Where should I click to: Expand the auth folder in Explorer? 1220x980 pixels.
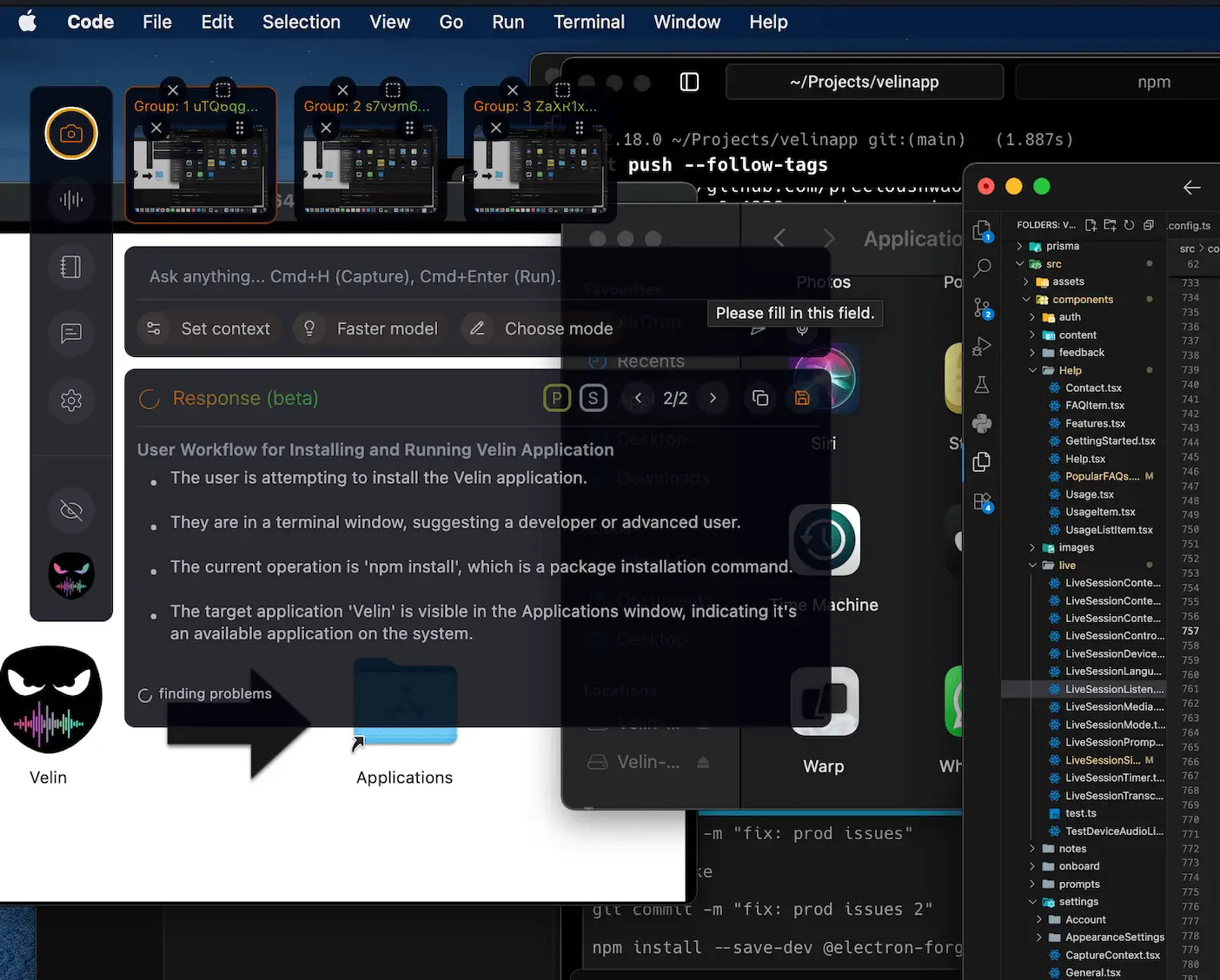coord(1033,317)
